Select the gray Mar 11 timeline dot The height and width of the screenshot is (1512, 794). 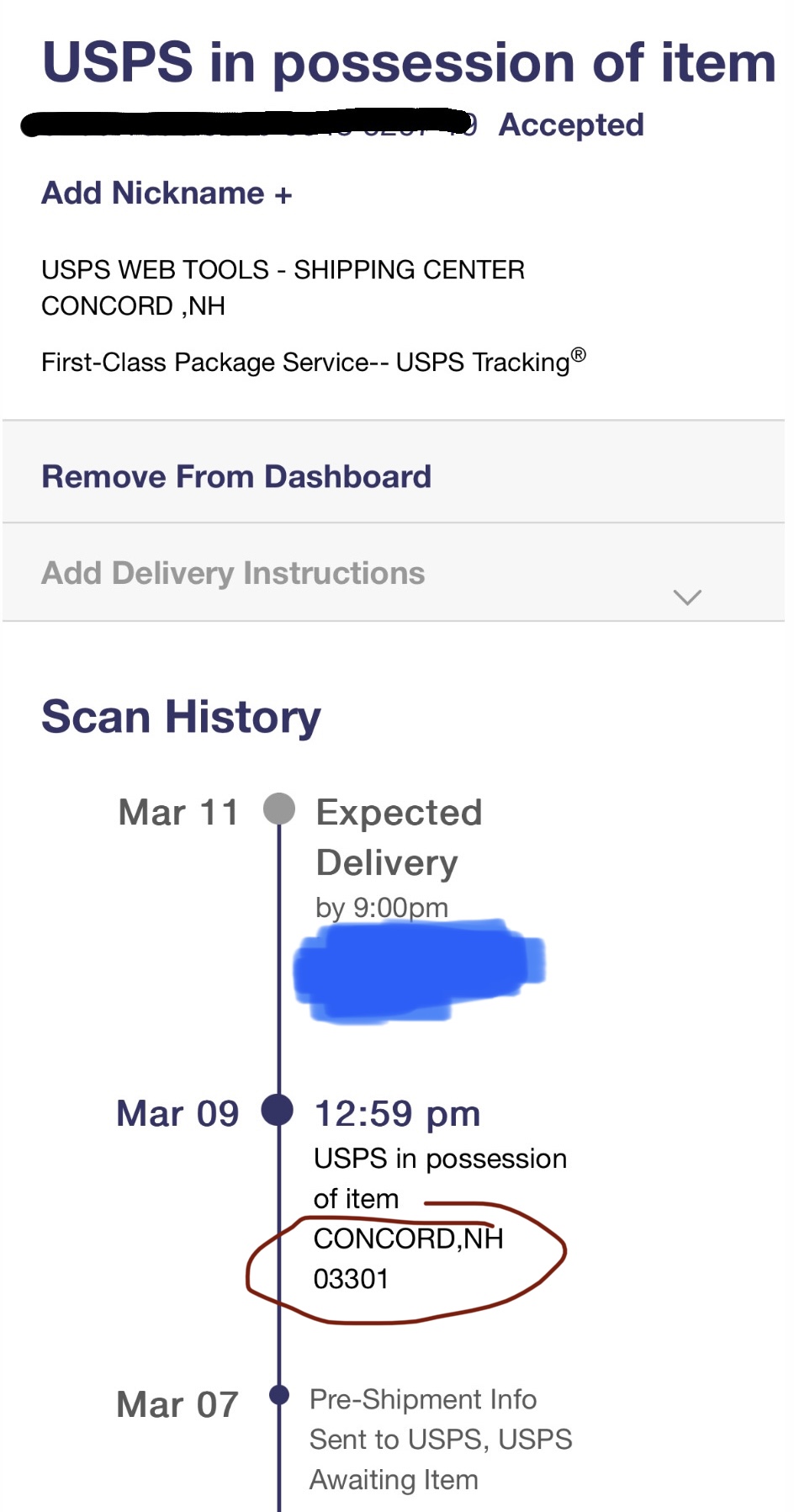tap(279, 809)
